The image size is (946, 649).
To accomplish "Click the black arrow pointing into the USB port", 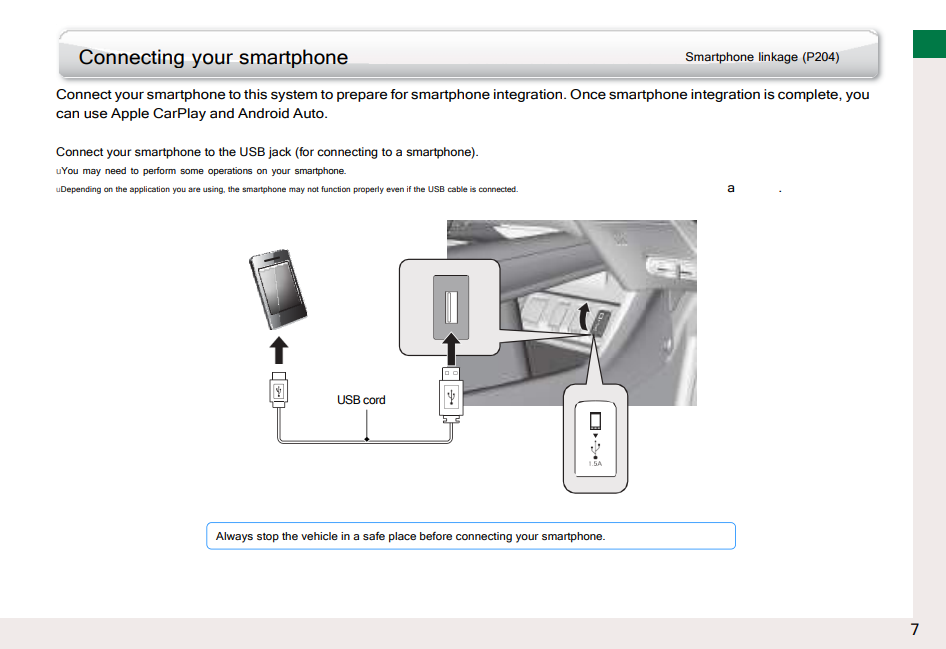I will (x=451, y=349).
